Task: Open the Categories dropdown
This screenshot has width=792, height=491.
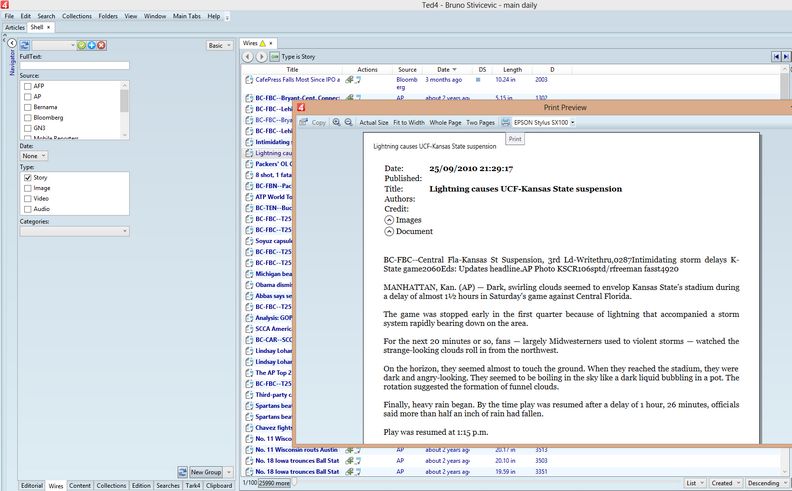Action: pyautogui.click(x=74, y=231)
